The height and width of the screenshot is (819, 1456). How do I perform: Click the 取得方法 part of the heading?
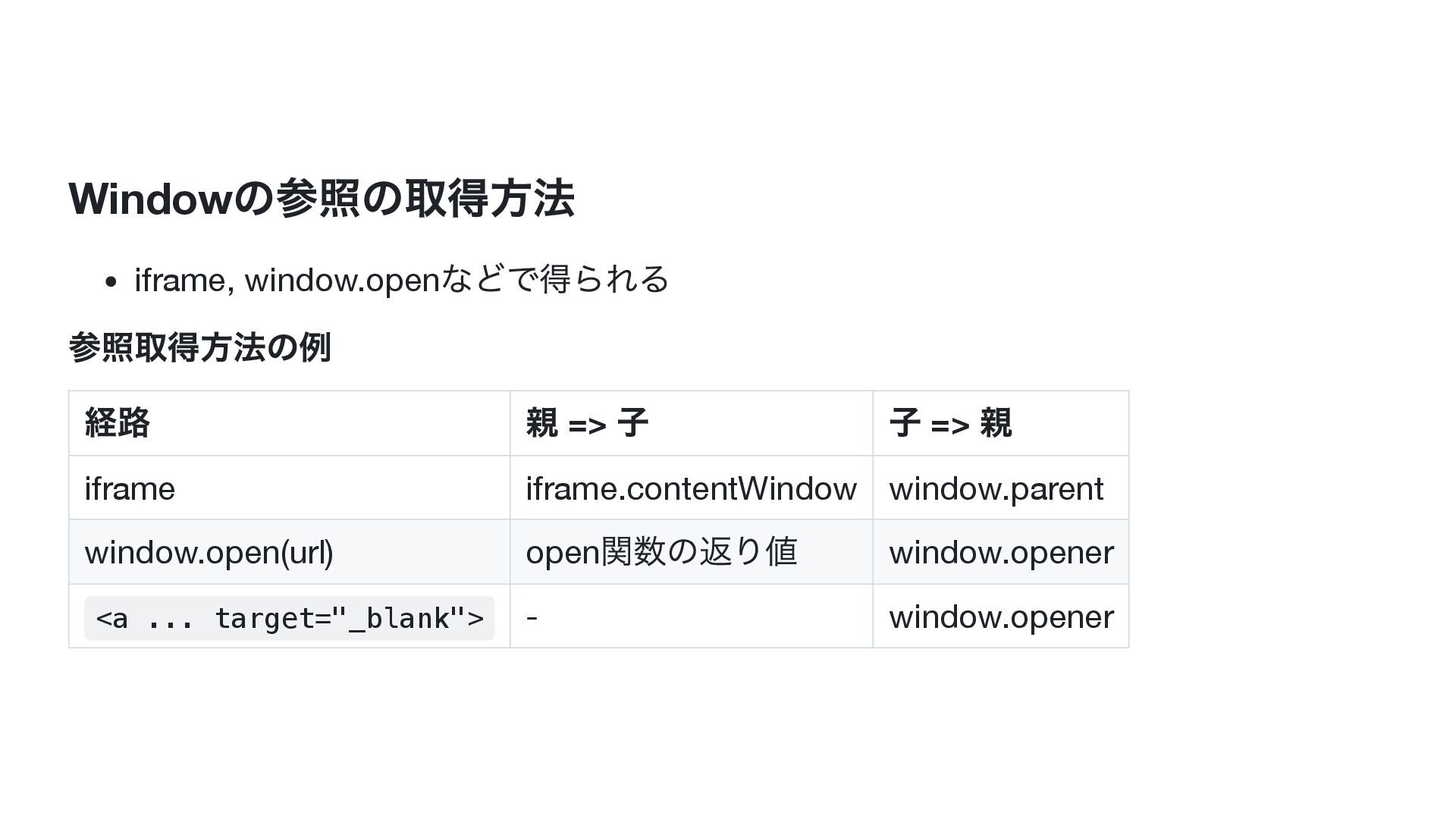(490, 199)
